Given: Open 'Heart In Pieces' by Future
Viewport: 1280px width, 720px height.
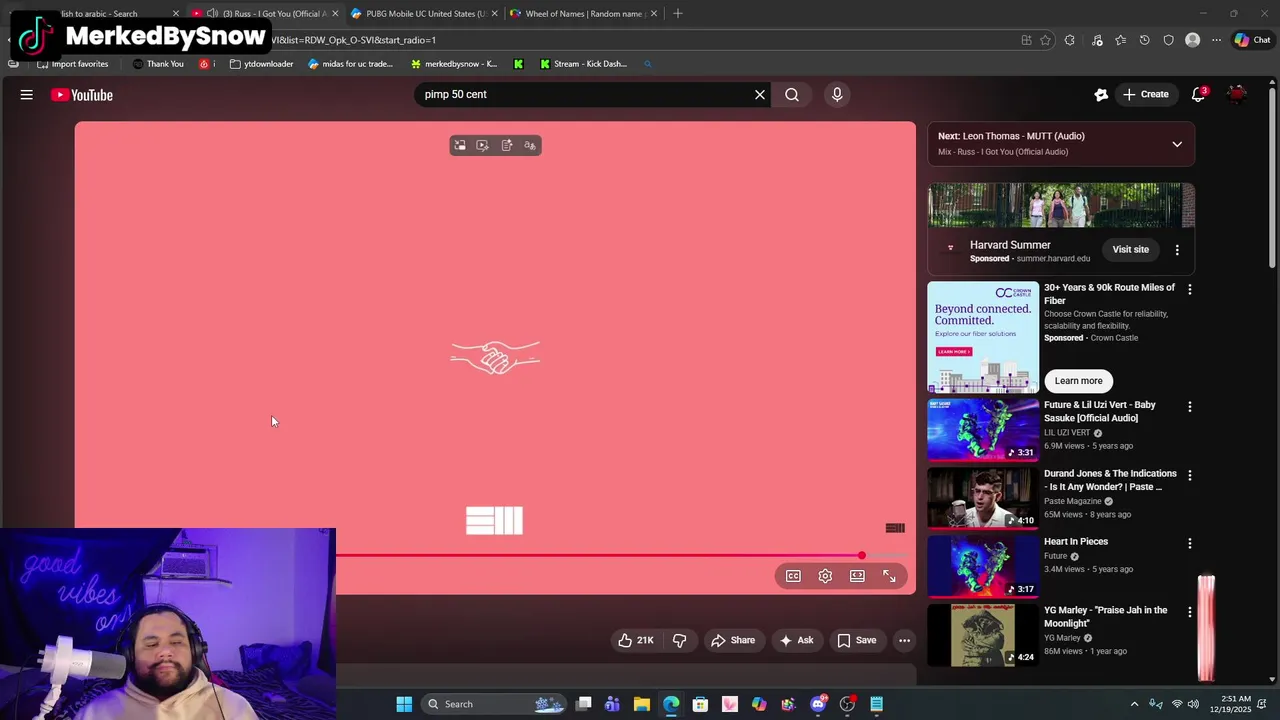Looking at the screenshot, I should [1076, 541].
